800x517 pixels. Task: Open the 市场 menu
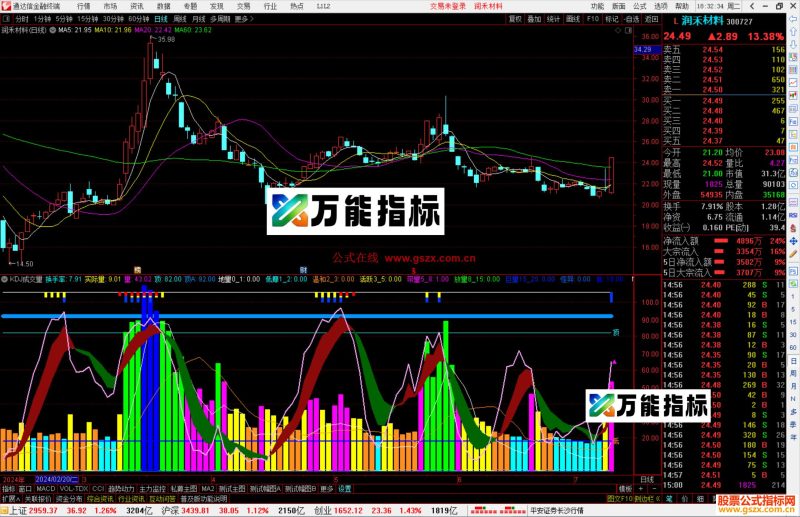[110, 6]
